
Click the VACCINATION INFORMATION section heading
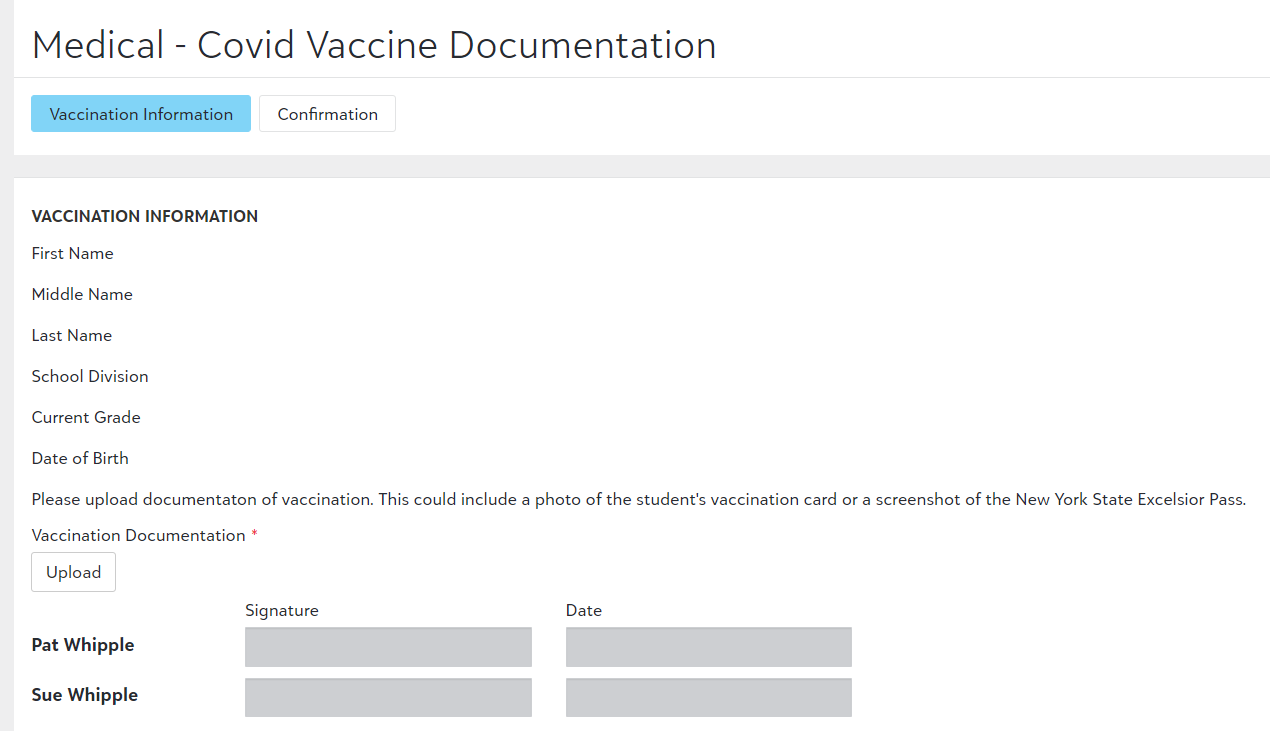[x=145, y=216]
